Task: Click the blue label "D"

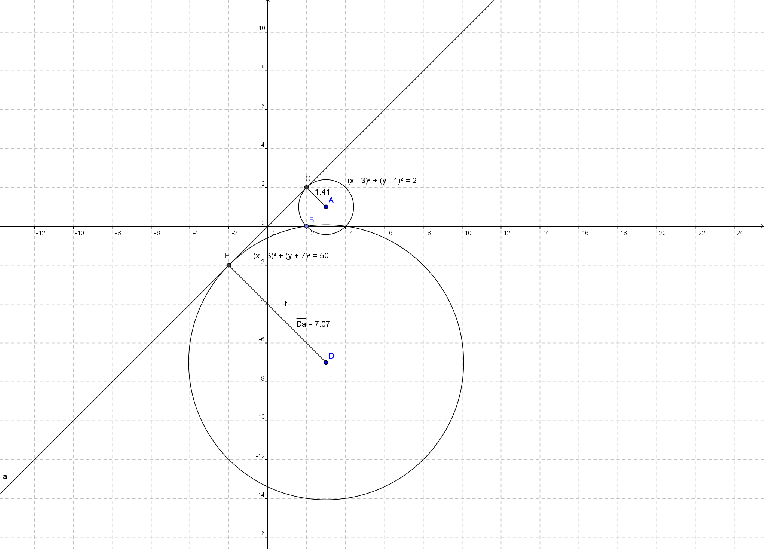Action: [331, 356]
